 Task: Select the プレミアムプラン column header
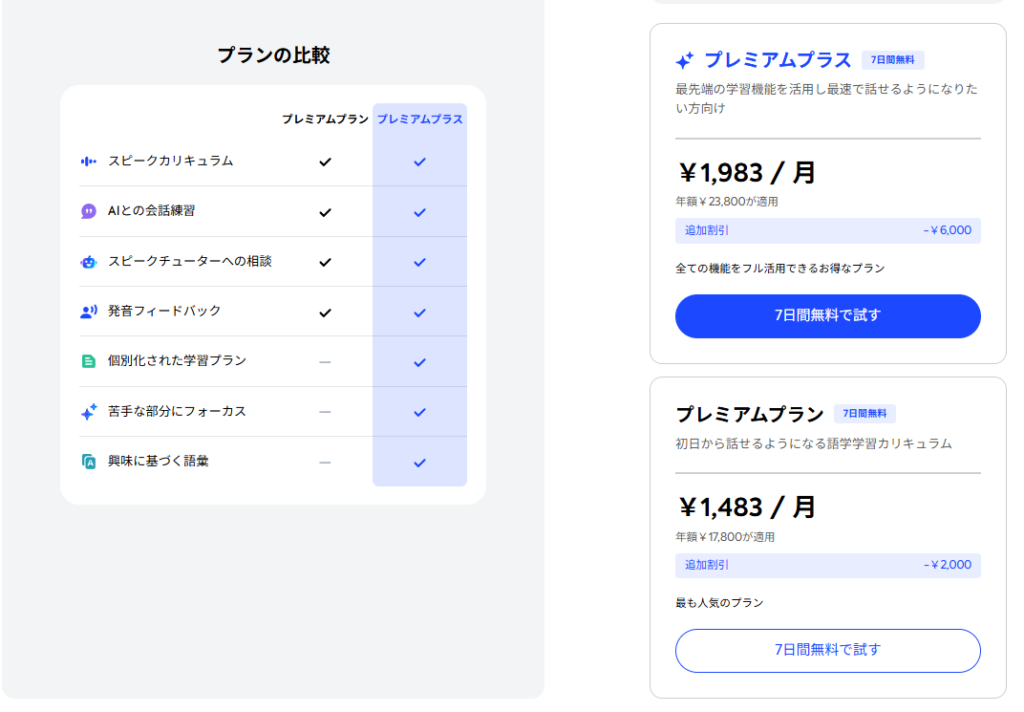click(x=324, y=119)
